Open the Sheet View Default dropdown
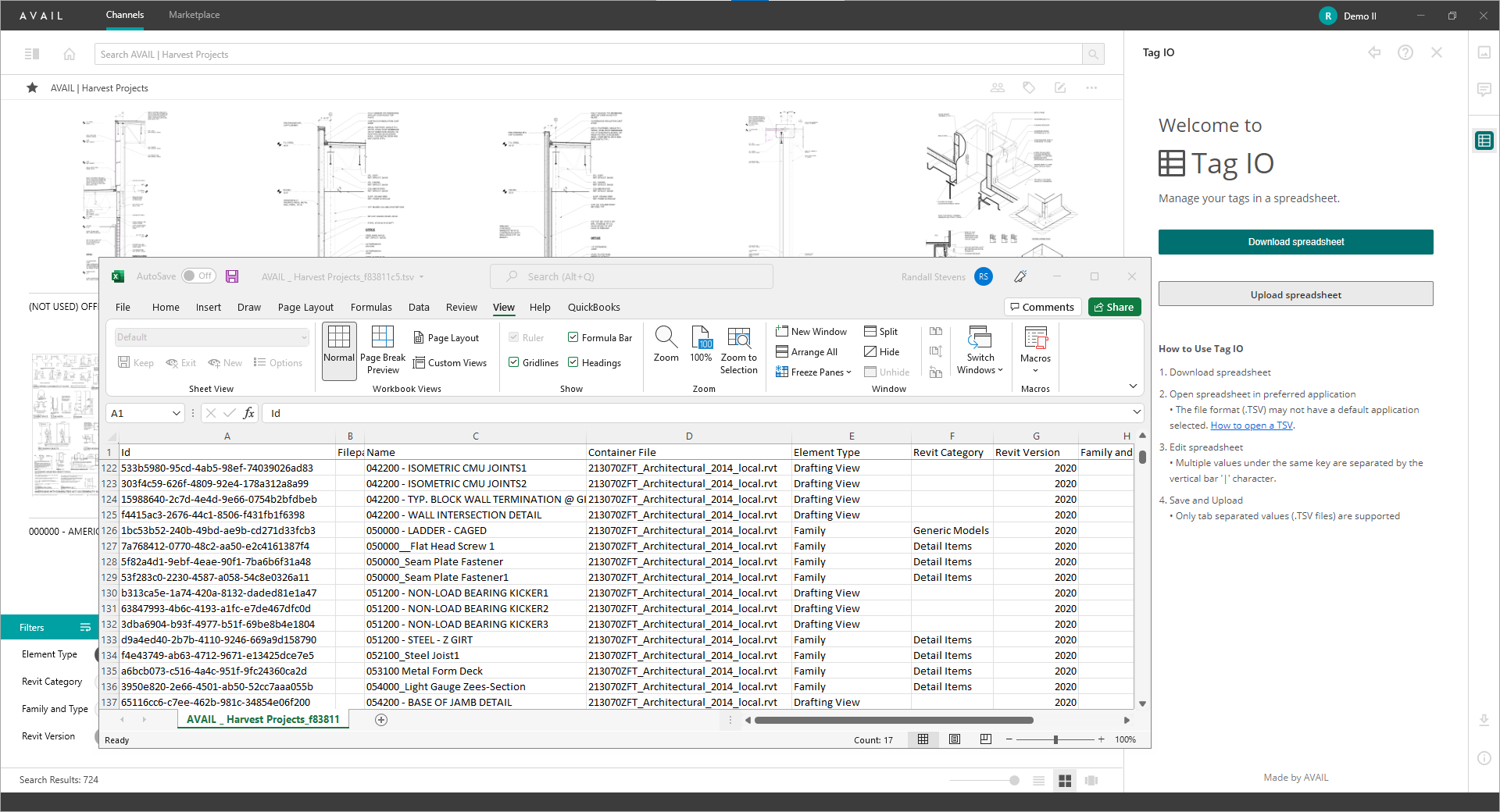The image size is (1500, 812). (x=212, y=337)
